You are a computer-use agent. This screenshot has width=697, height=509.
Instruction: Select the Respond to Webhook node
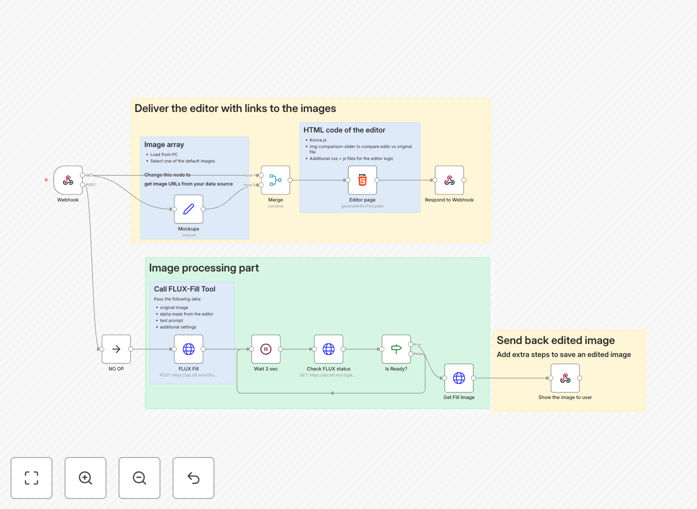coord(449,180)
